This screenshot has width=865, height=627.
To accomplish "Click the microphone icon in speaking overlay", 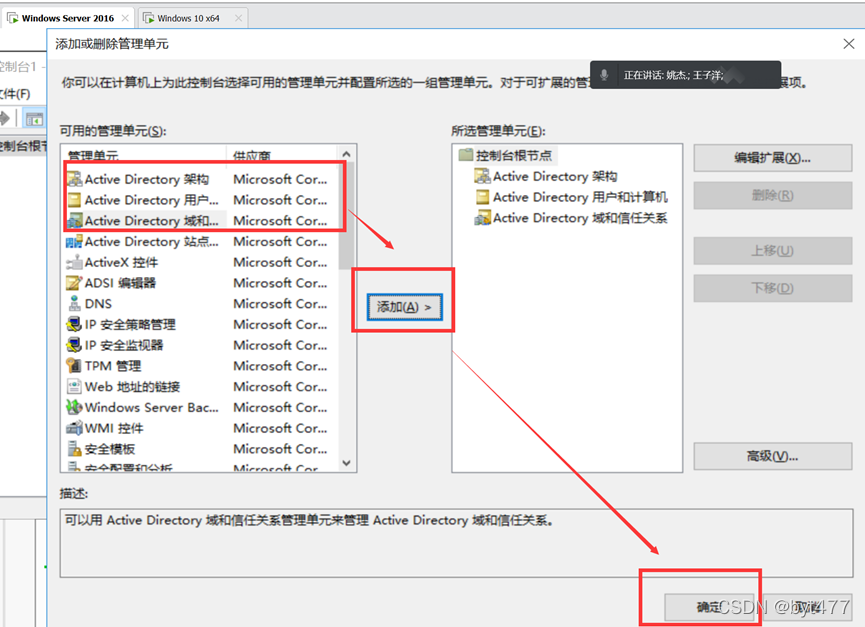I will coord(605,75).
